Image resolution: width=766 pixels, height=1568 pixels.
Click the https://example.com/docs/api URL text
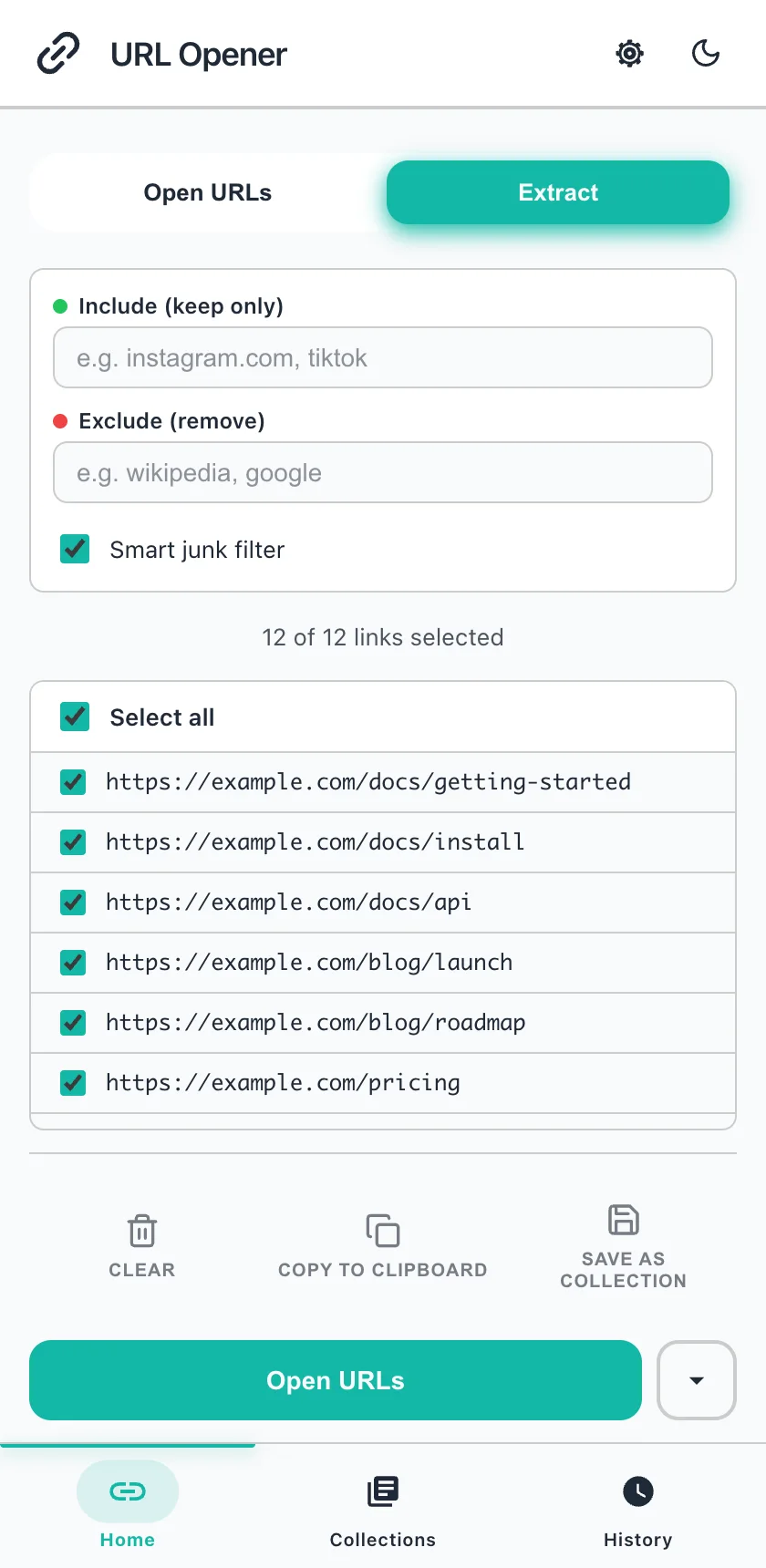(x=289, y=903)
